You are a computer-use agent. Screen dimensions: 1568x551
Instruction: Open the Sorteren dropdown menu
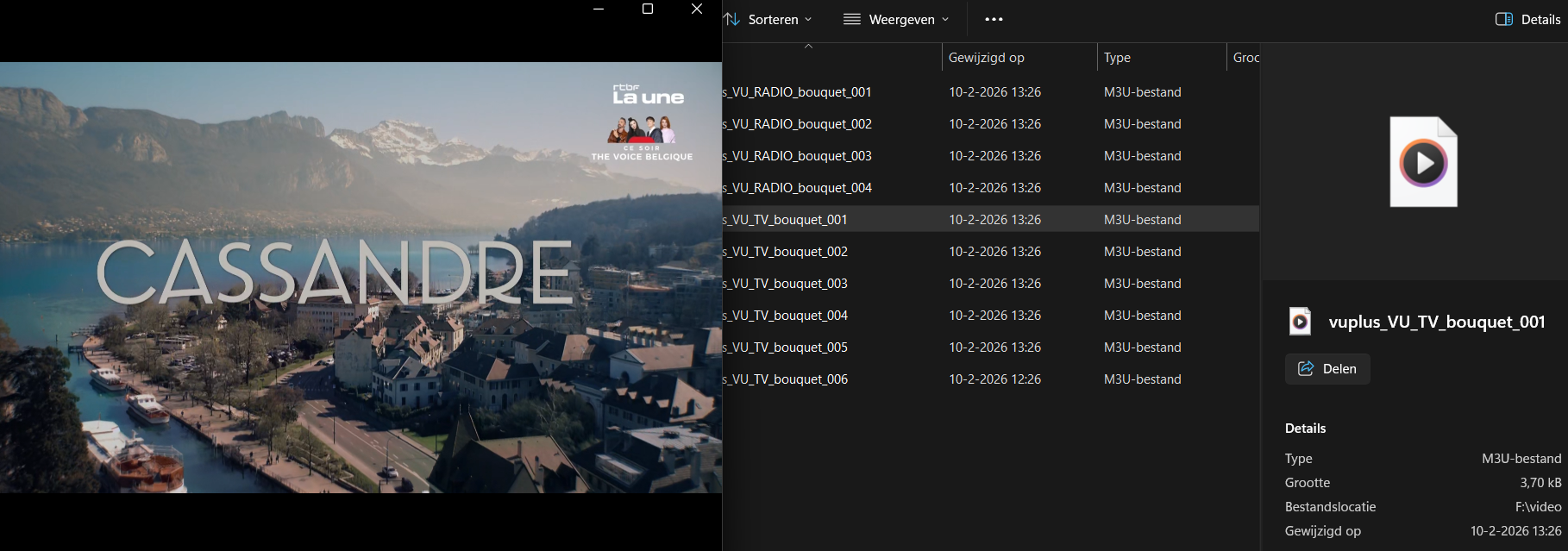coord(768,19)
